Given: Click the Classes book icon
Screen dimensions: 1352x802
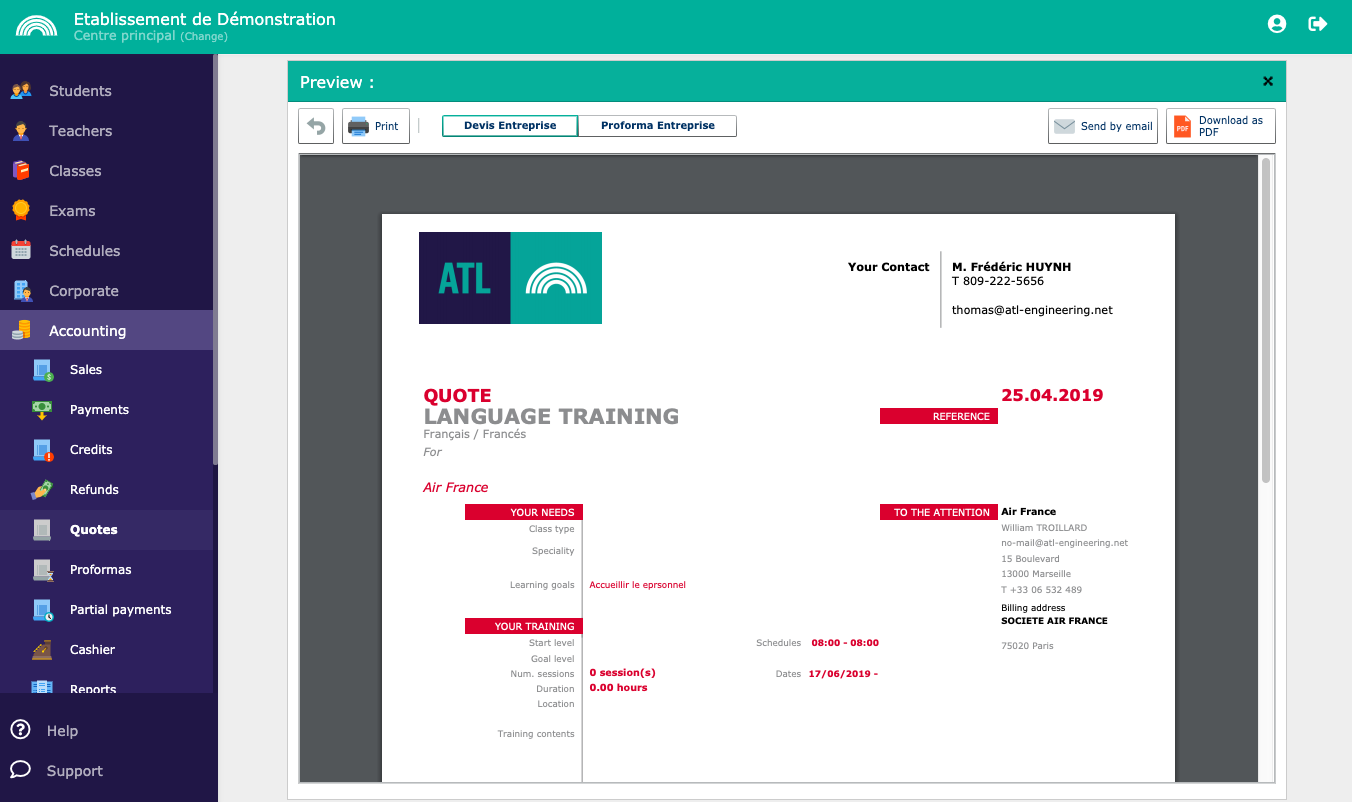Looking at the screenshot, I should click(x=21, y=170).
